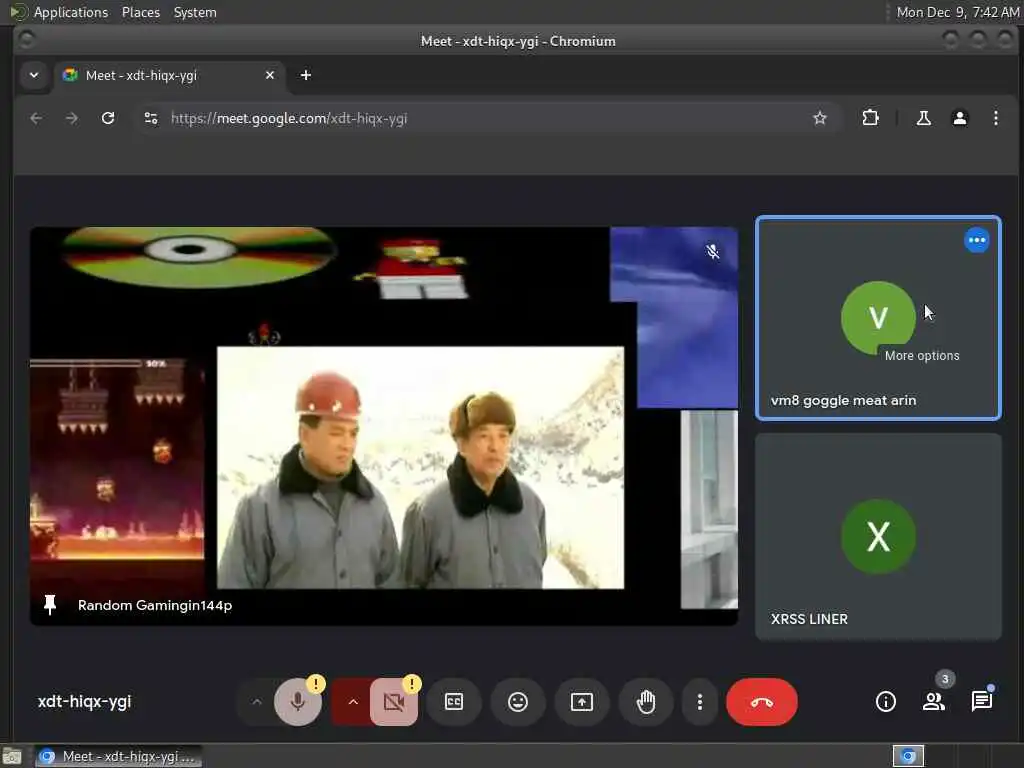Raise hand in the meeting

point(646,702)
